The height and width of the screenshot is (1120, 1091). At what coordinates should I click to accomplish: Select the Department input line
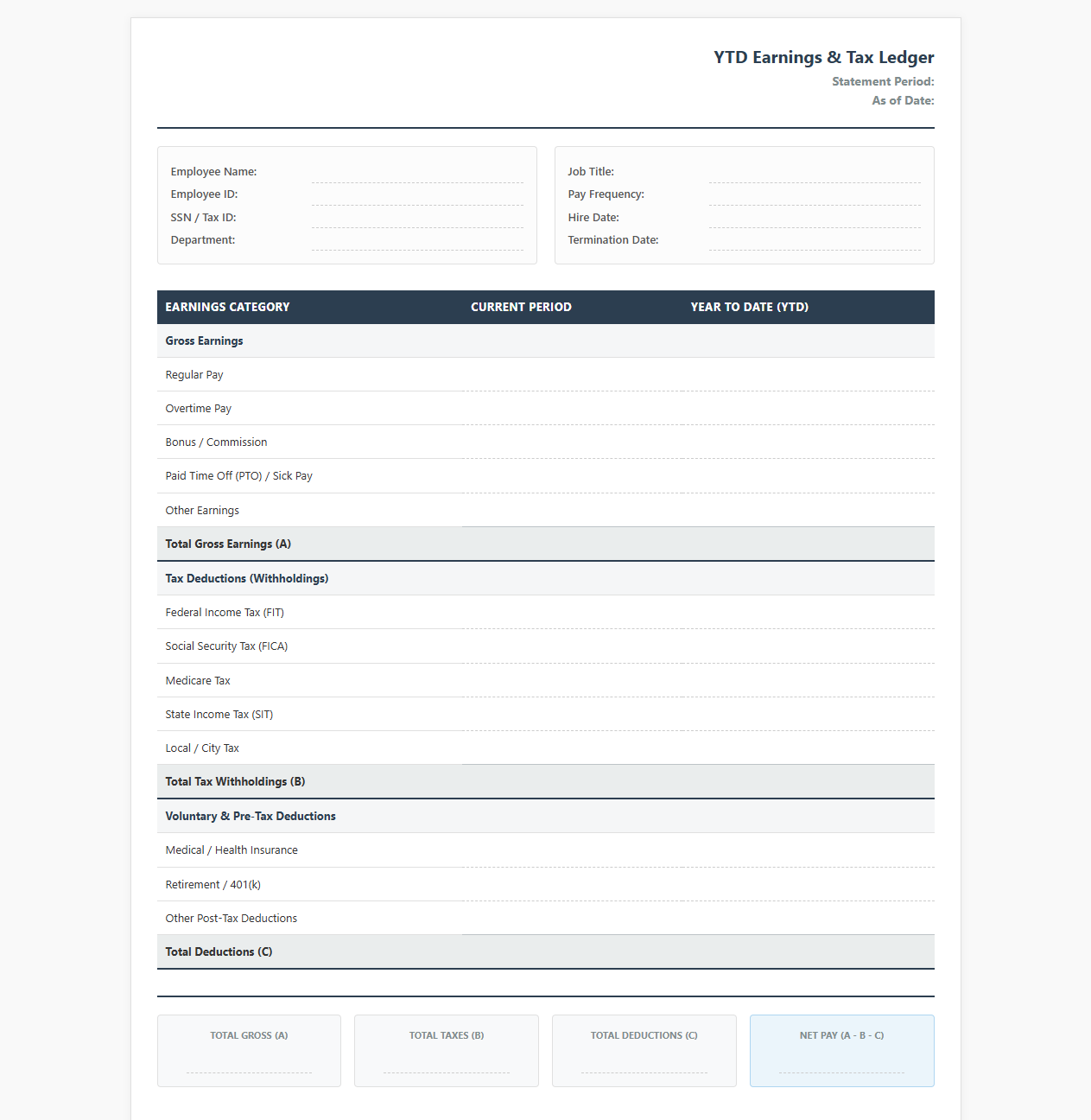click(417, 240)
